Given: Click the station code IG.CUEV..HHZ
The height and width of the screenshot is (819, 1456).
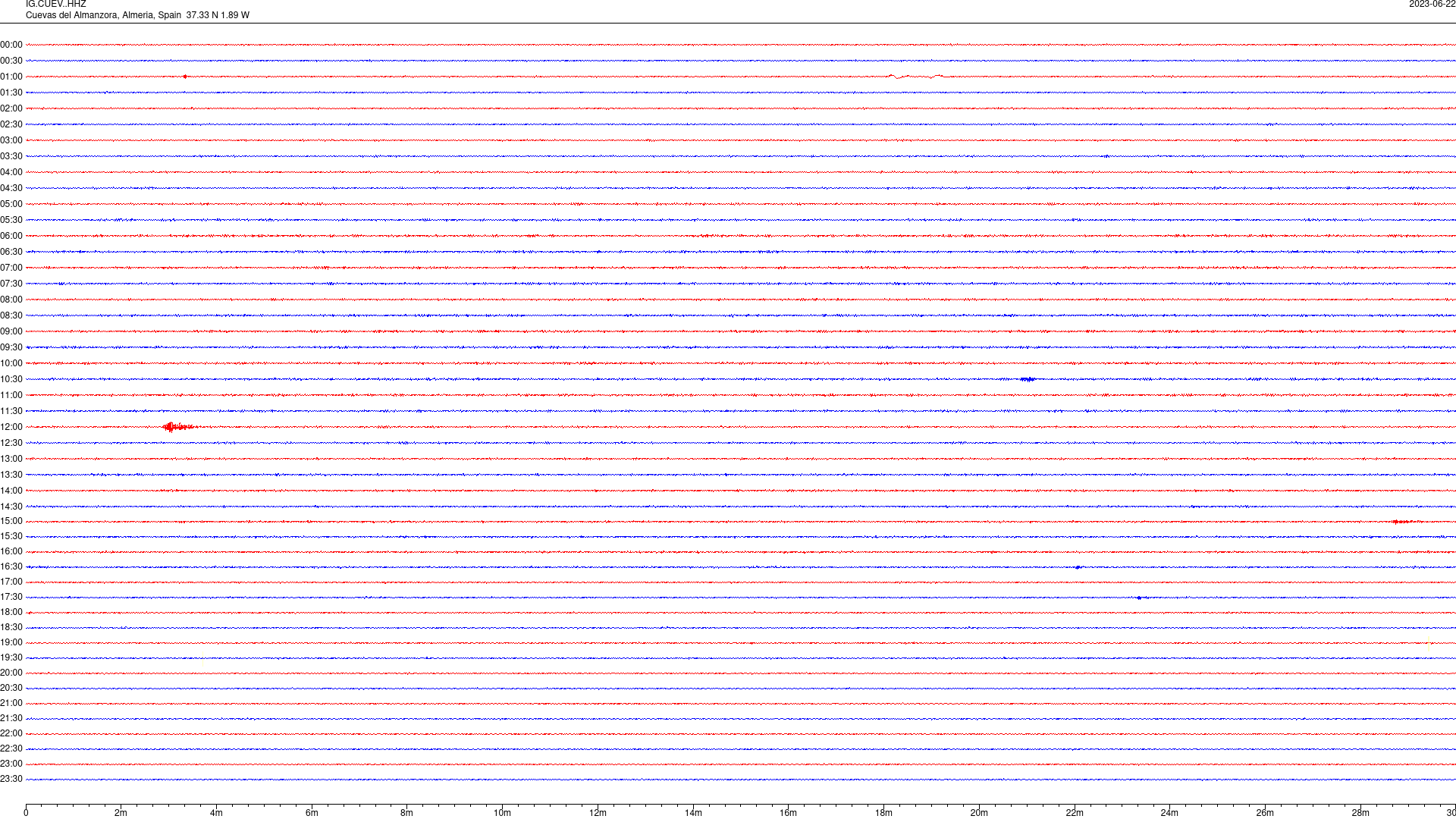Looking at the screenshot, I should point(56,5).
